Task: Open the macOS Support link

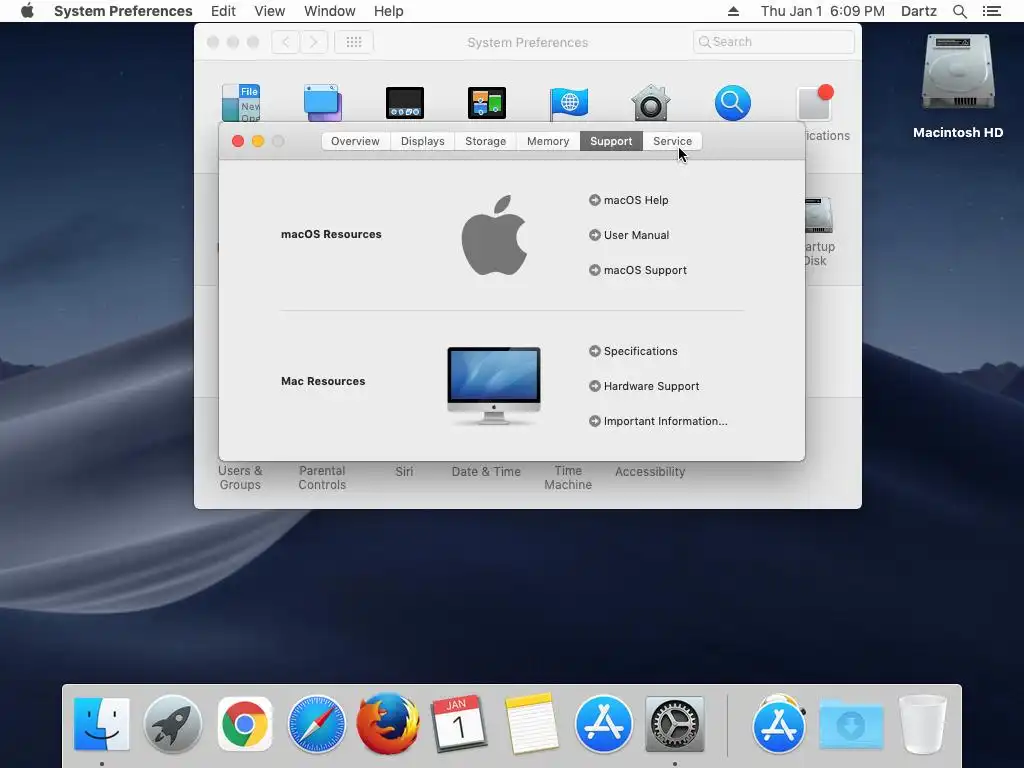Action: tap(645, 270)
